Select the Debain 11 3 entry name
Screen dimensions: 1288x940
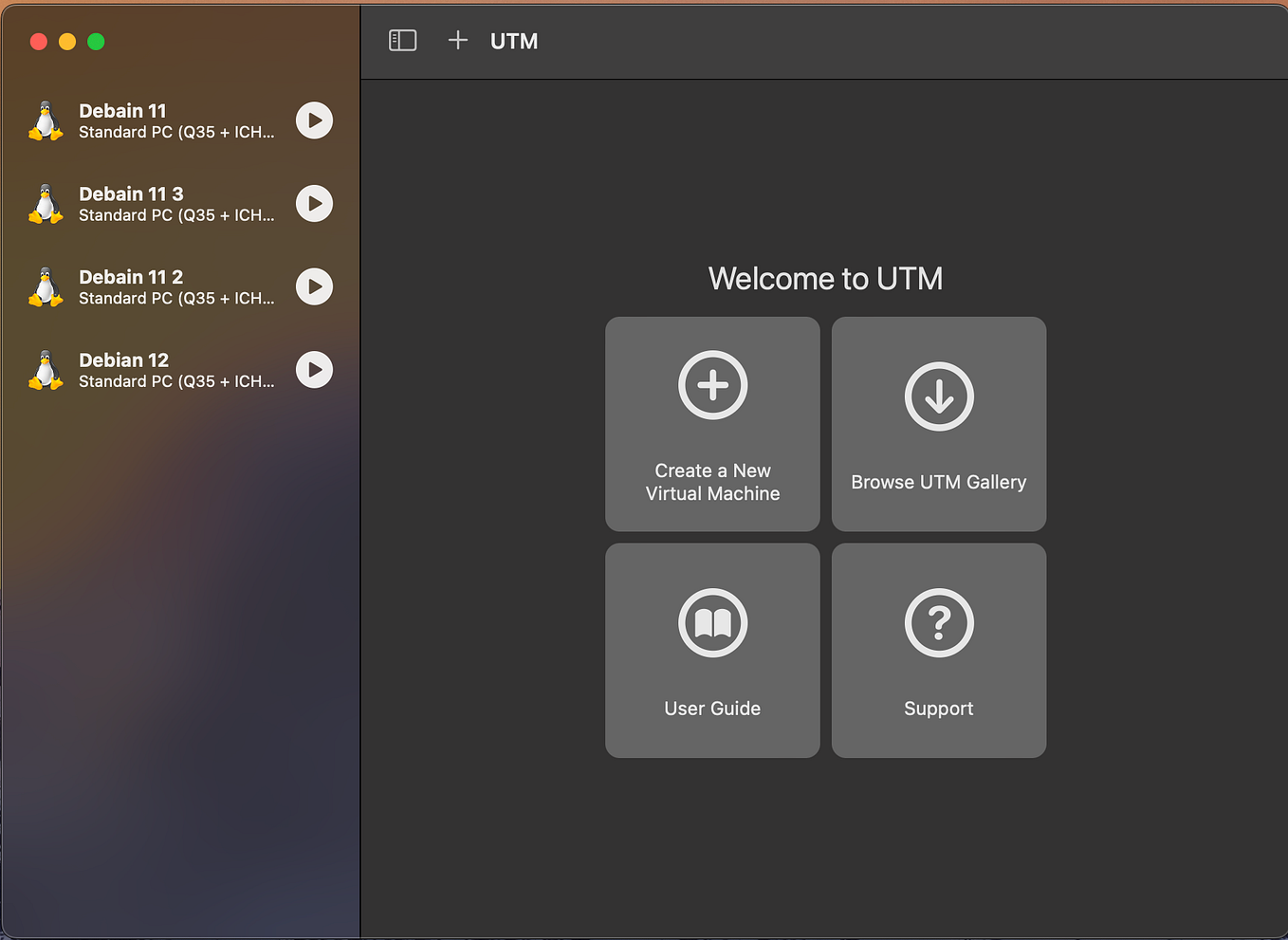(x=131, y=194)
